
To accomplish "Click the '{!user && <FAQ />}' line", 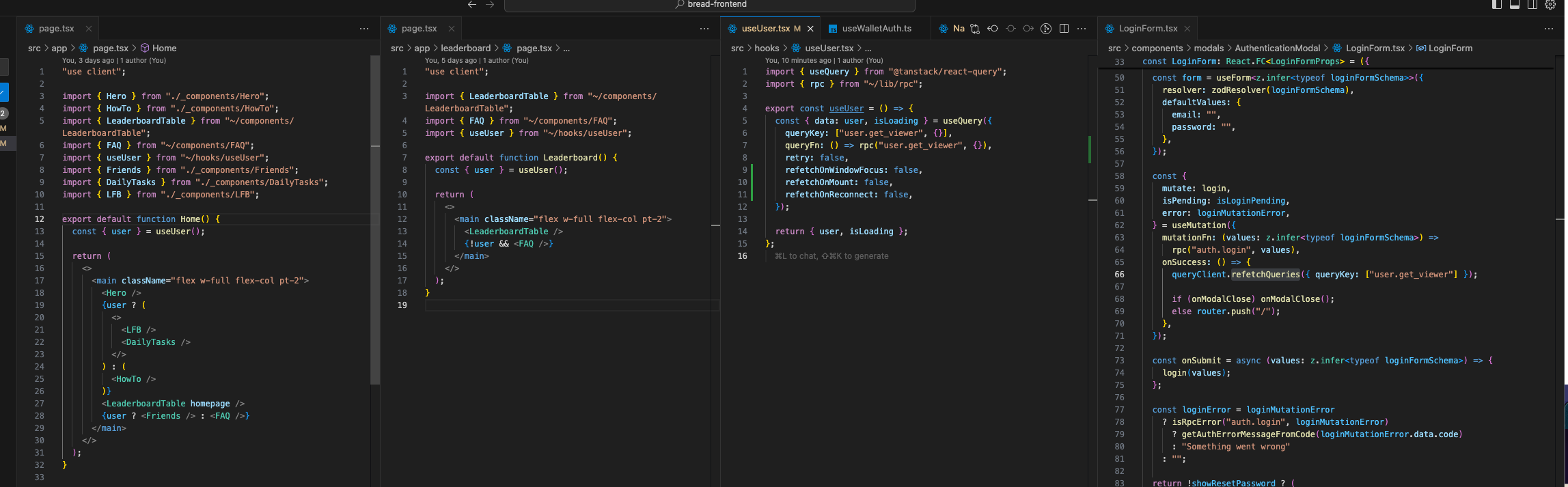I will click(x=508, y=244).
